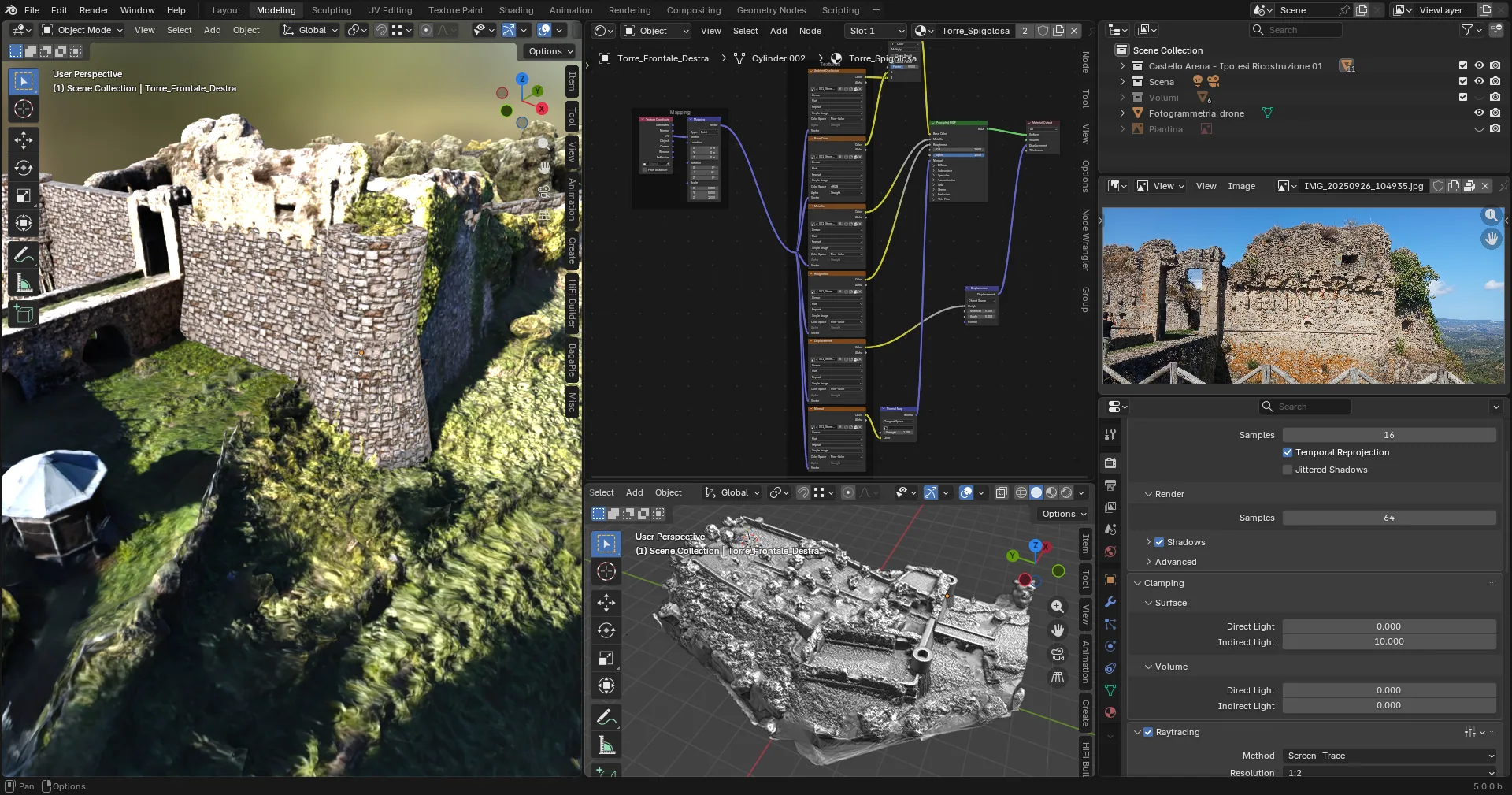Click the pan hand icon in image editor

coord(1491,238)
